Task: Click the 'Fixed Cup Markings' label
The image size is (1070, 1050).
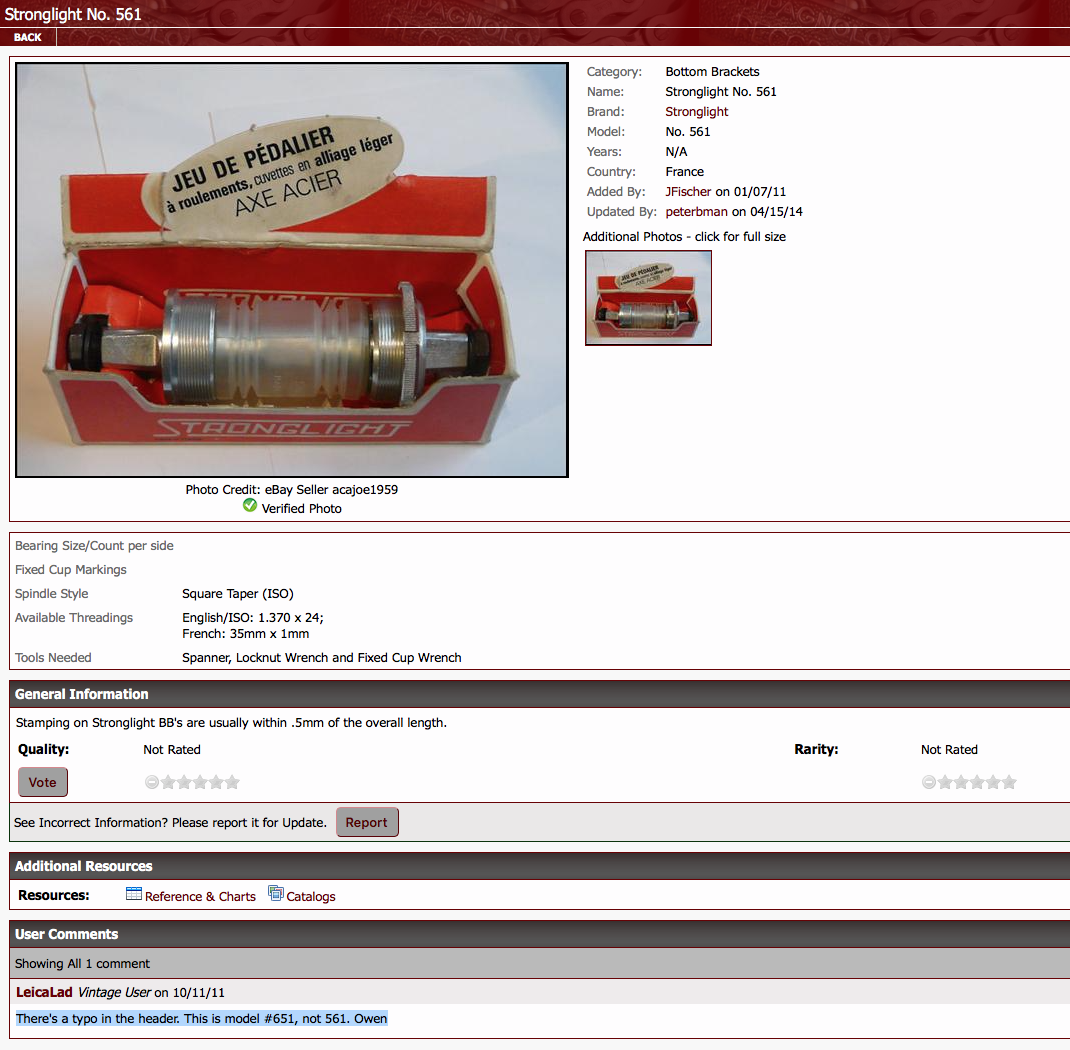Action: (x=70, y=570)
